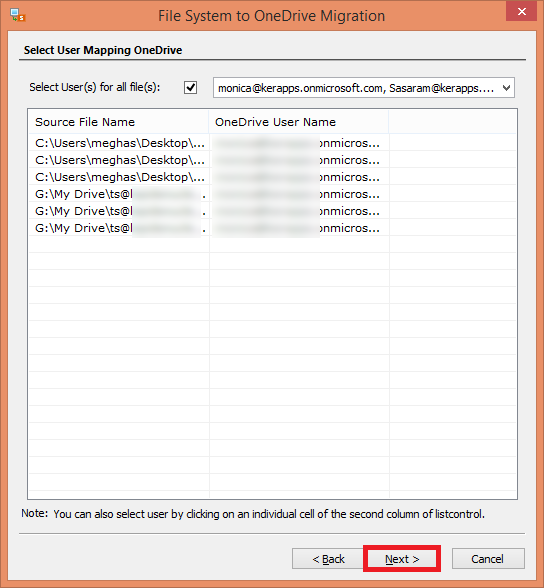Image resolution: width=544 pixels, height=588 pixels.
Task: Select second C:\Users\meghas\Desktop source row
Action: [119, 160]
